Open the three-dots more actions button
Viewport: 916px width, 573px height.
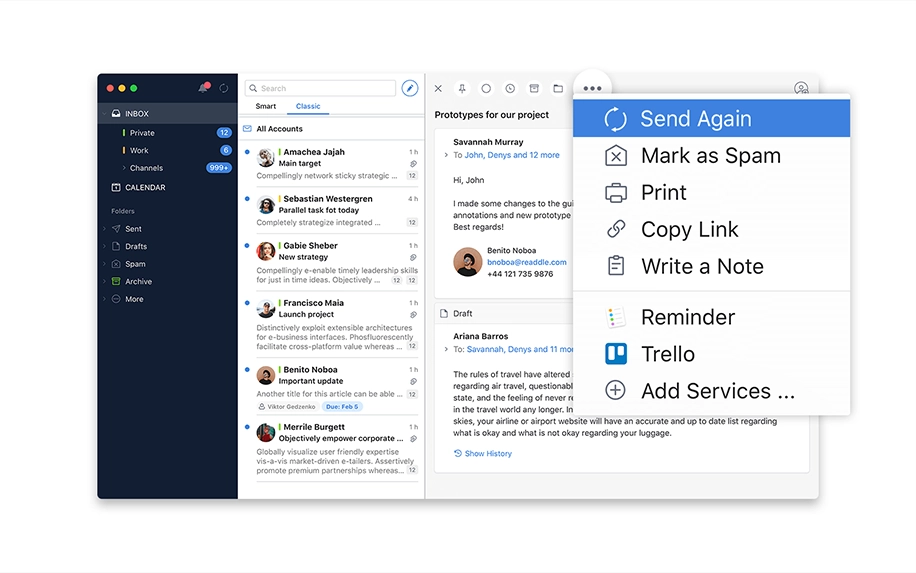pyautogui.click(x=592, y=88)
